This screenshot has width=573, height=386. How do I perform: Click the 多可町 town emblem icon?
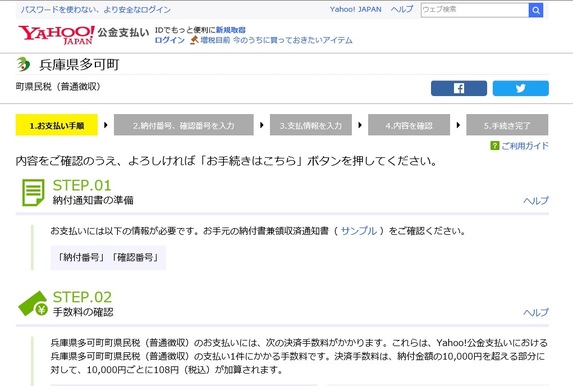click(x=23, y=64)
